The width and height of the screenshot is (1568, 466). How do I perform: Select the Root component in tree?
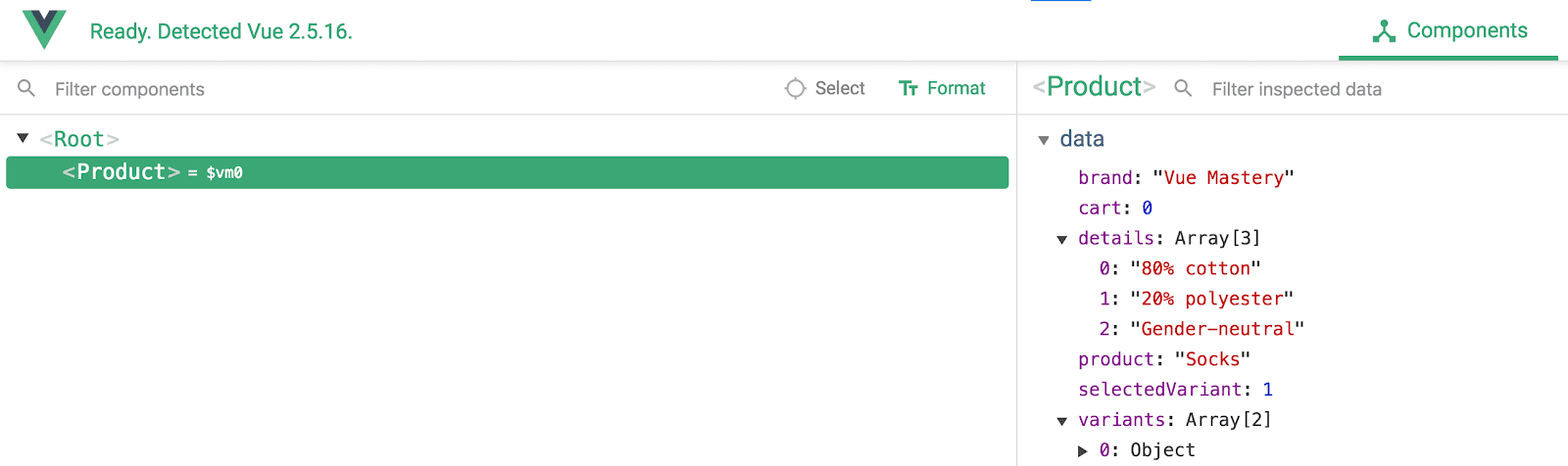[x=79, y=139]
